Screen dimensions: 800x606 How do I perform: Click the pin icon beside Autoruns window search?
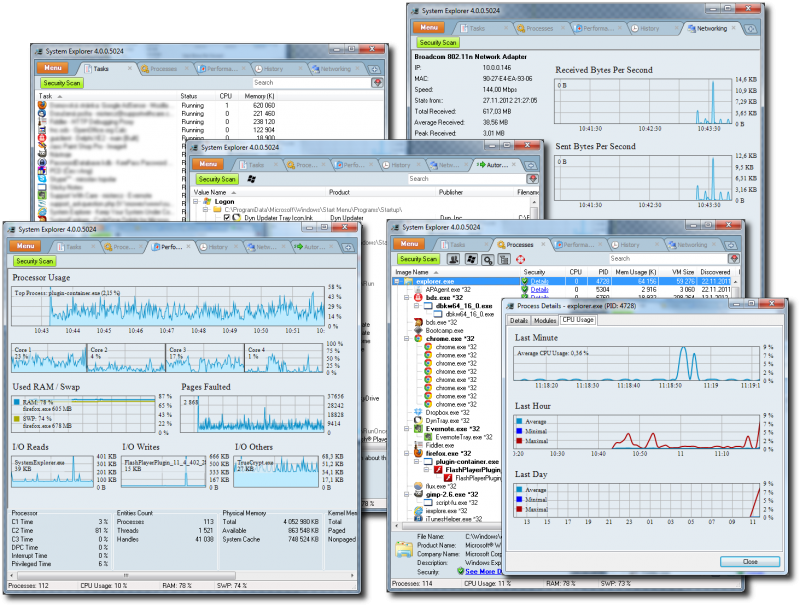533,179
